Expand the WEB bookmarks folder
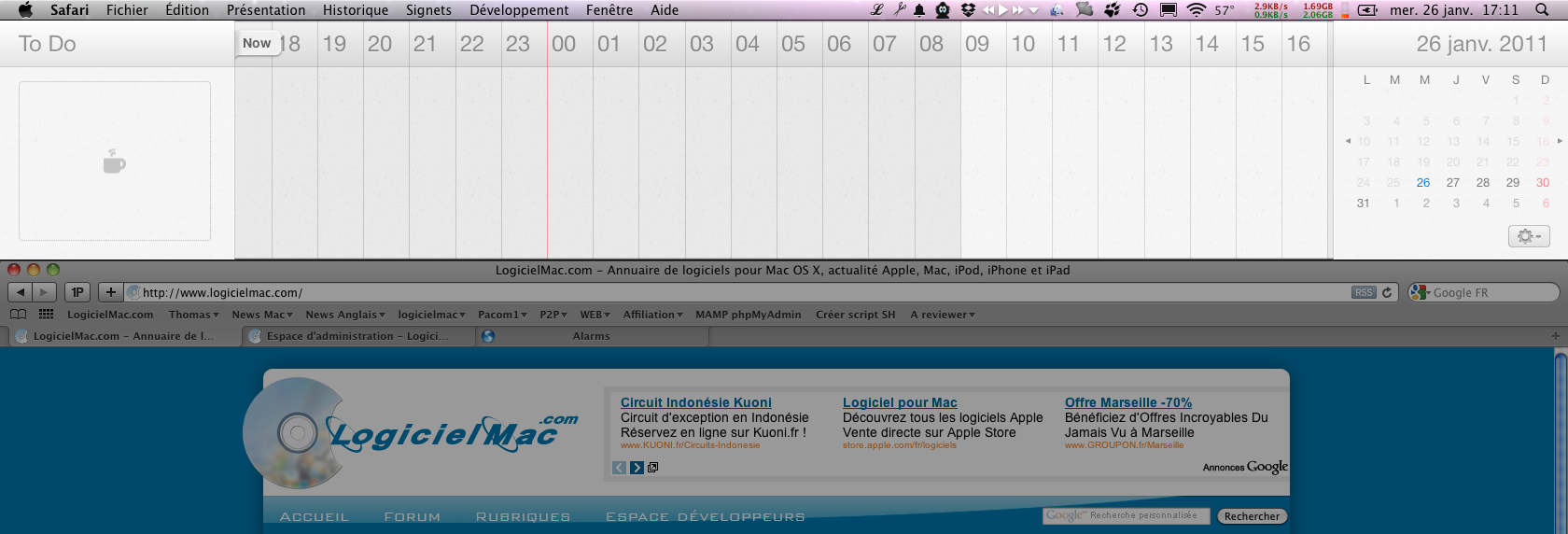Image resolution: width=1568 pixels, height=534 pixels. (595, 315)
